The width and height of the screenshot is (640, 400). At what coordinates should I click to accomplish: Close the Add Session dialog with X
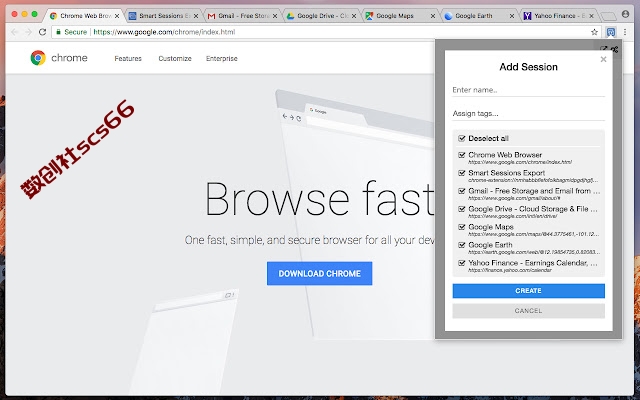tap(603, 60)
